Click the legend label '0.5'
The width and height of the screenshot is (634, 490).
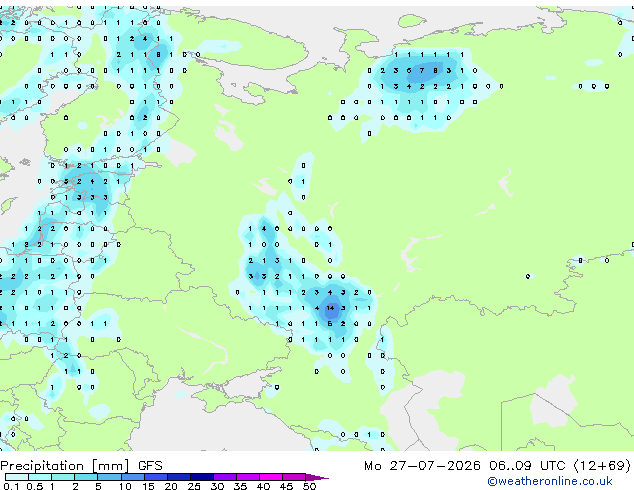click(35, 486)
